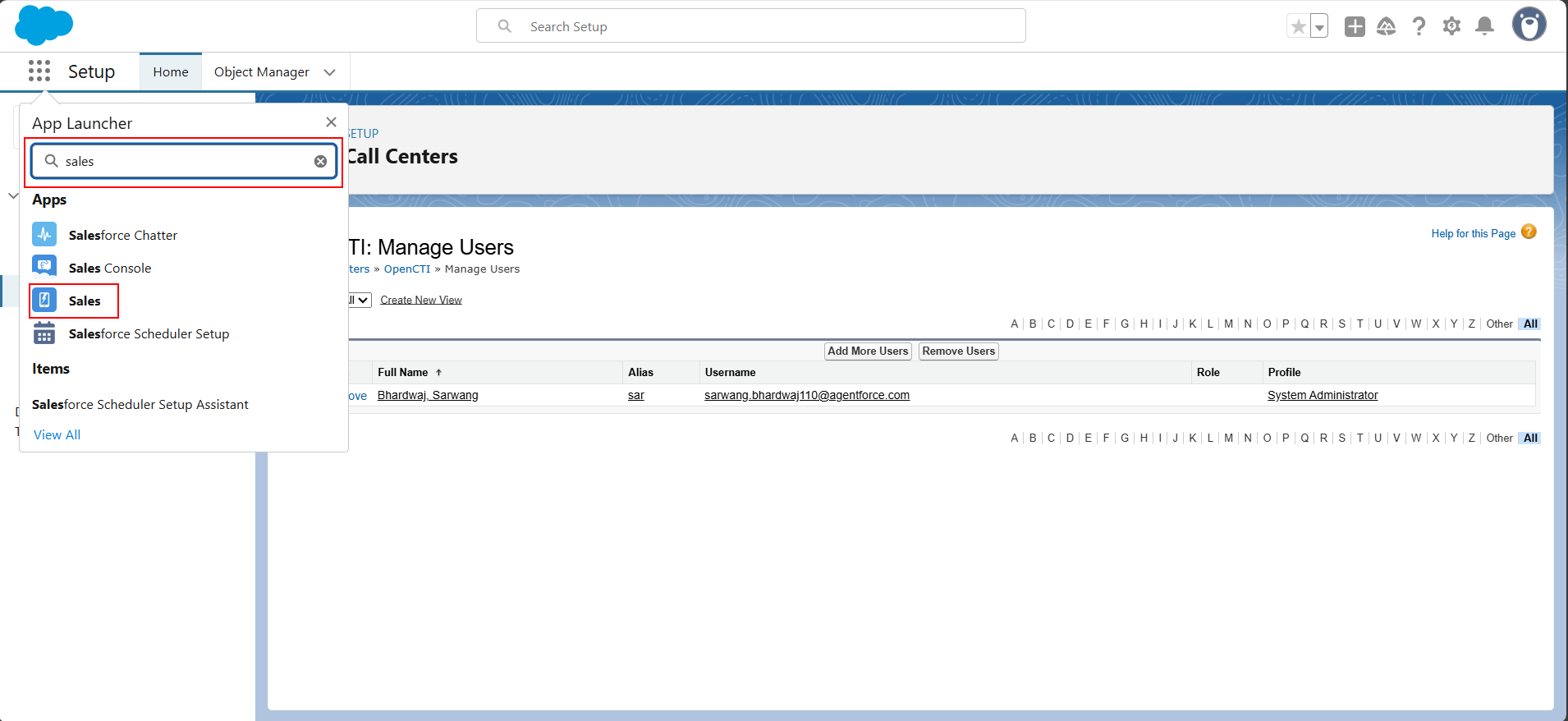Clear the App Launcher search text
1568x721 pixels.
click(321, 161)
